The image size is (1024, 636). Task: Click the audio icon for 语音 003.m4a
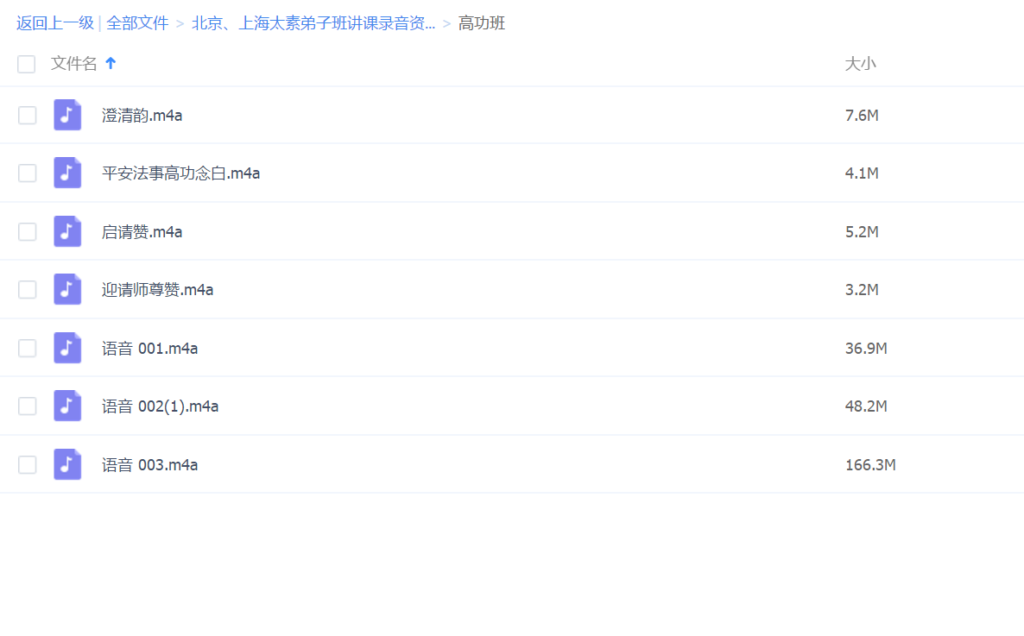67,465
